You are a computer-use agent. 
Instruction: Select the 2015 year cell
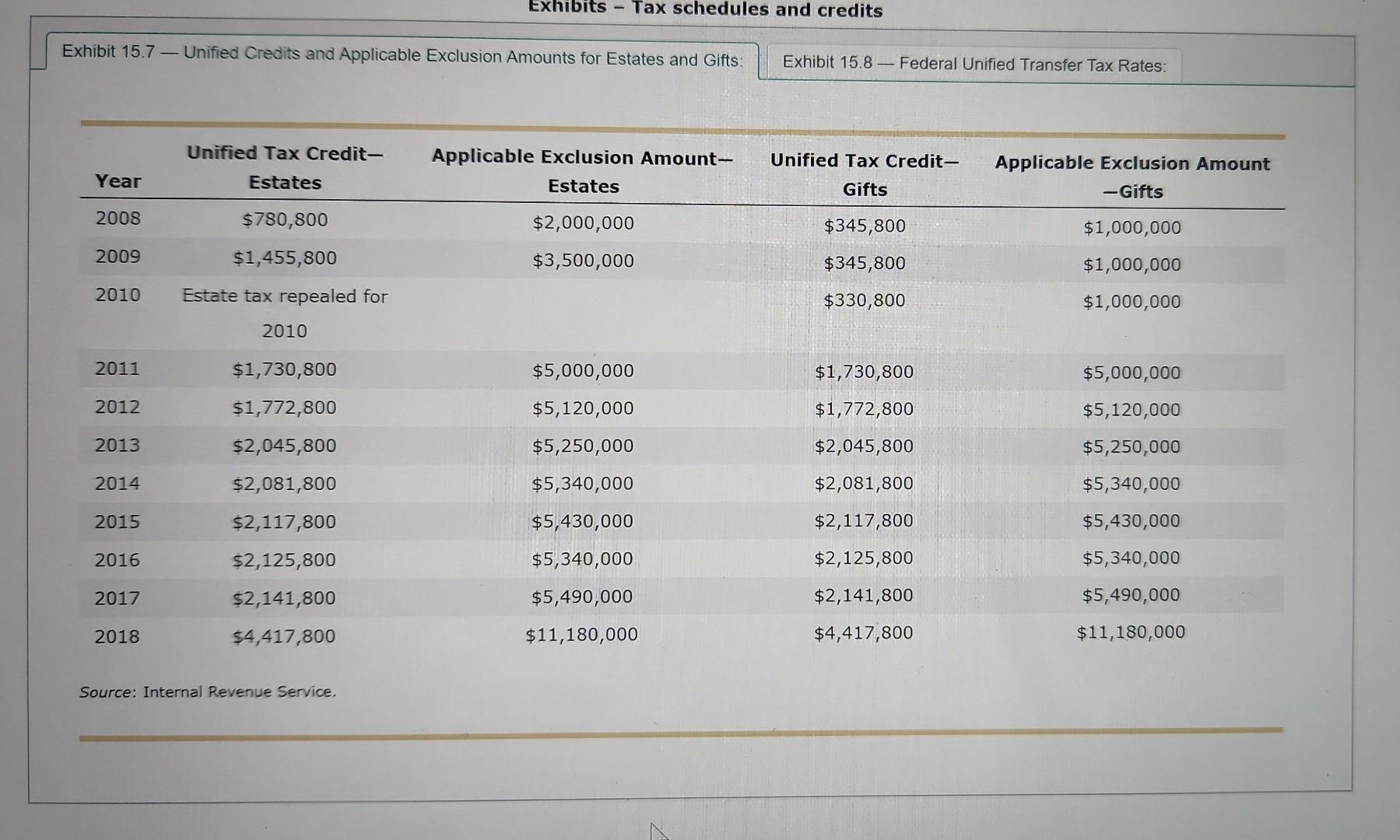click(118, 521)
